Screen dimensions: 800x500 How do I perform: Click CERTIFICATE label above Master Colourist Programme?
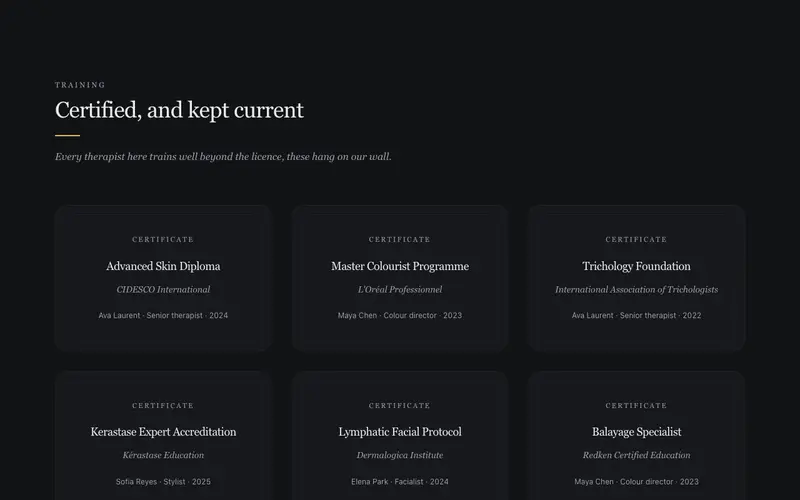(x=400, y=239)
